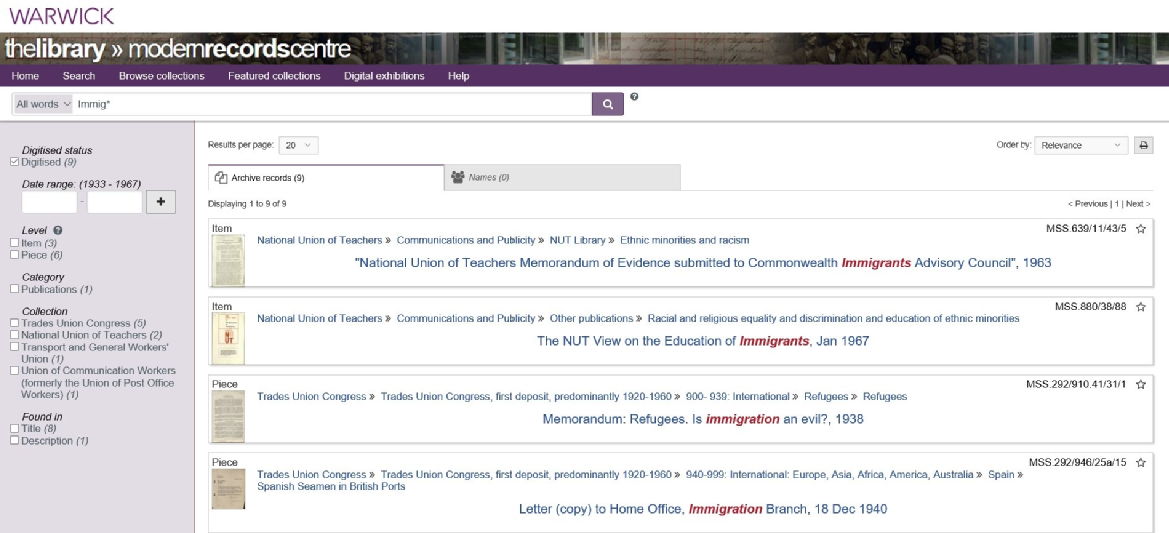Viewport: 1169px width, 533px height.
Task: Expand the Order by Relevance dropdown
Action: point(1081,145)
